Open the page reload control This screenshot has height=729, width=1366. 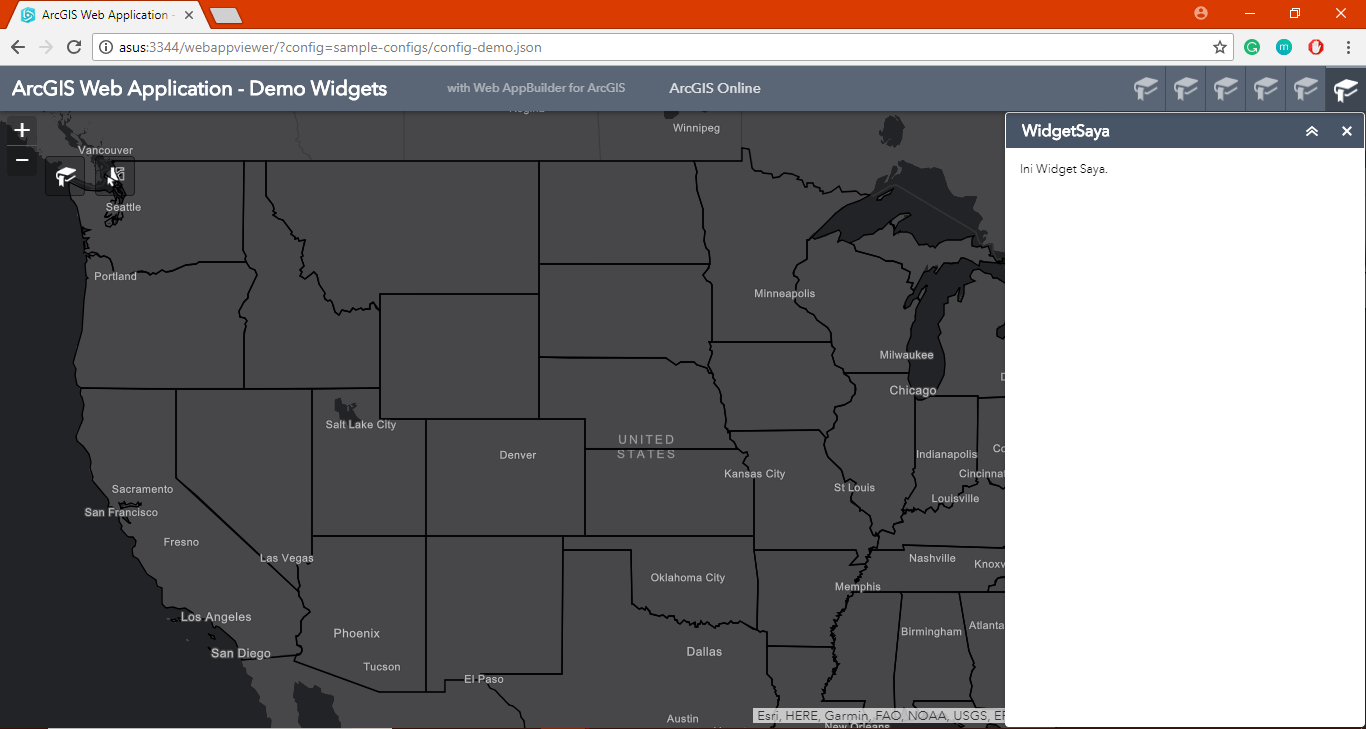(x=74, y=47)
